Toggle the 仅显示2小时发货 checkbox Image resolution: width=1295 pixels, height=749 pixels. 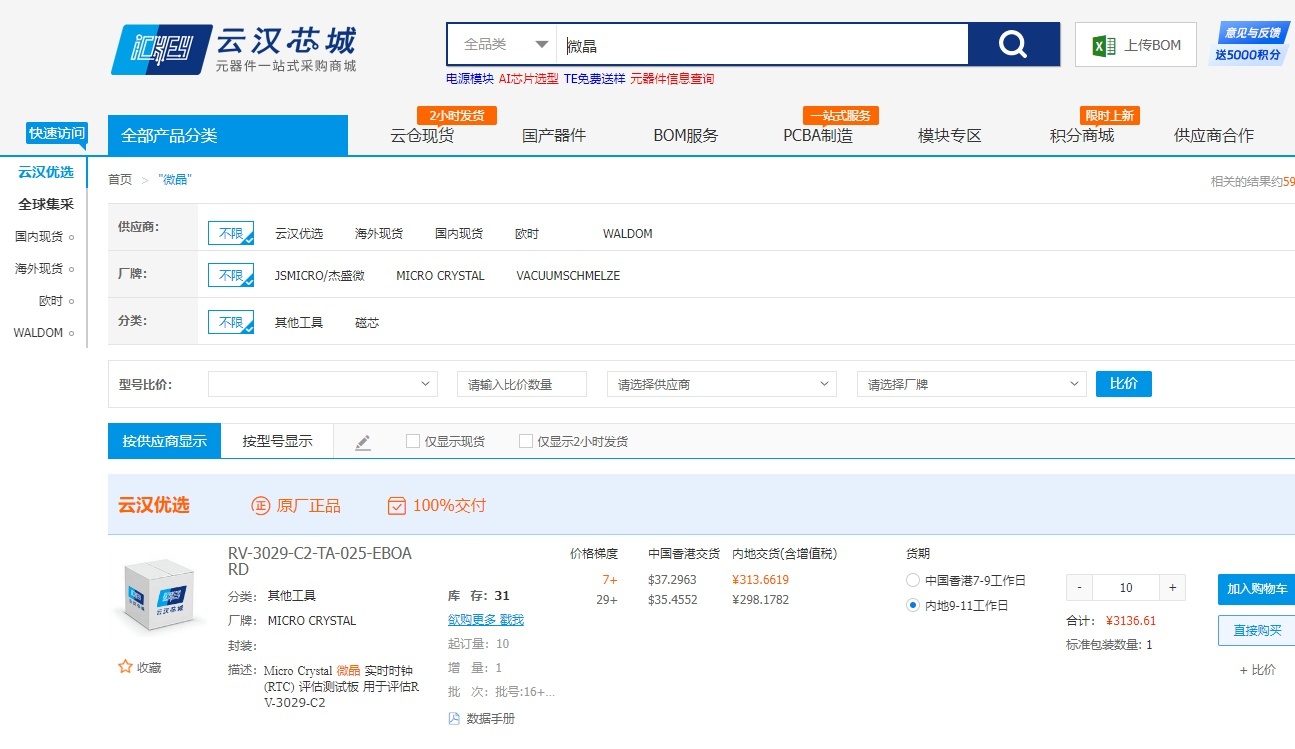click(x=526, y=441)
